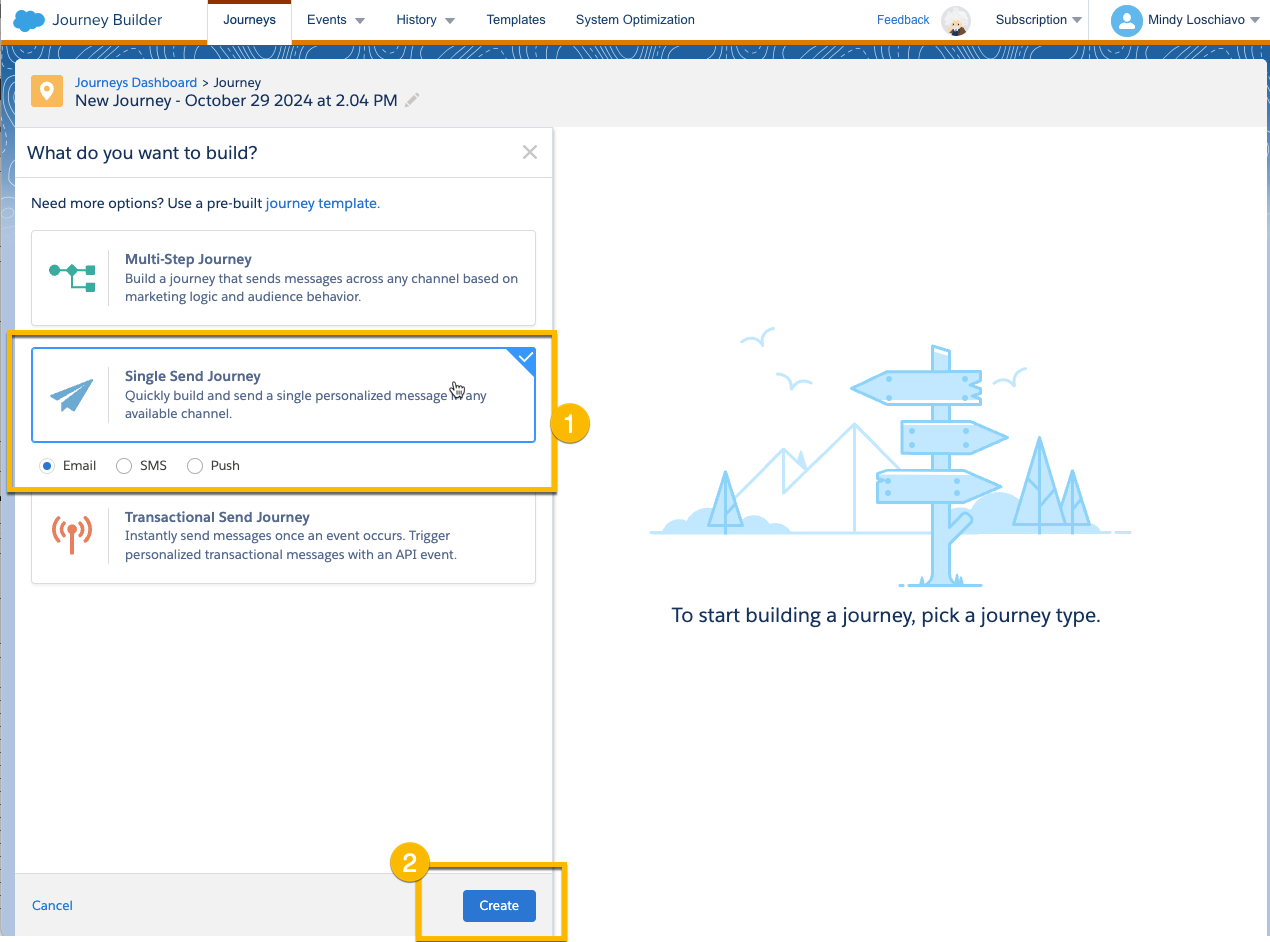The image size is (1270, 942).
Task: Select the Email channel radio button
Action: [x=47, y=465]
